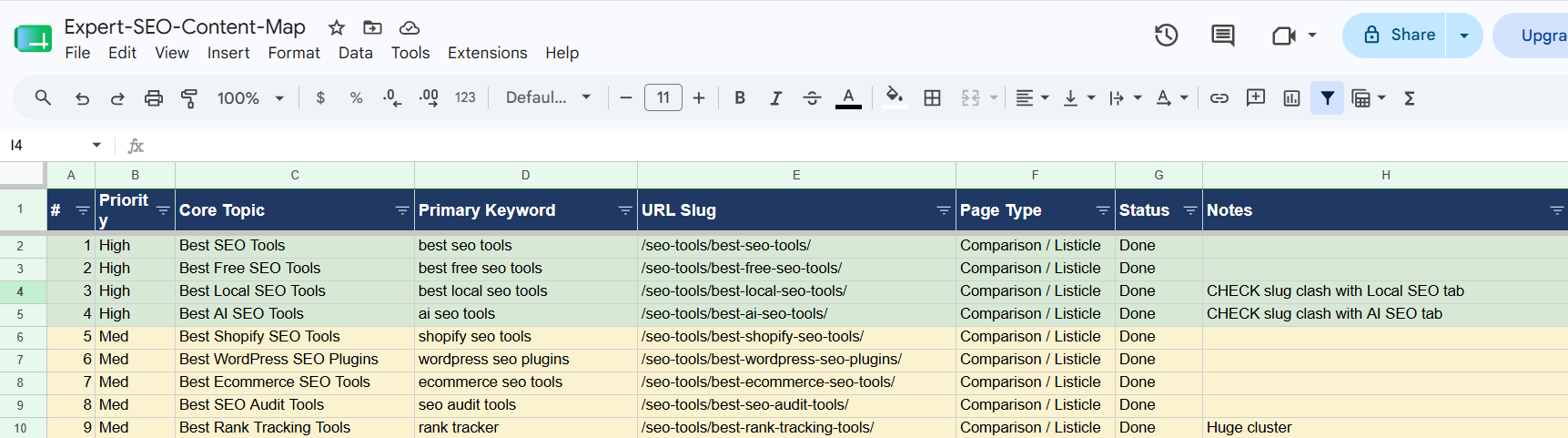Viewport: 1568px width, 438px height.
Task: Open Priority column filter
Action: click(163, 210)
